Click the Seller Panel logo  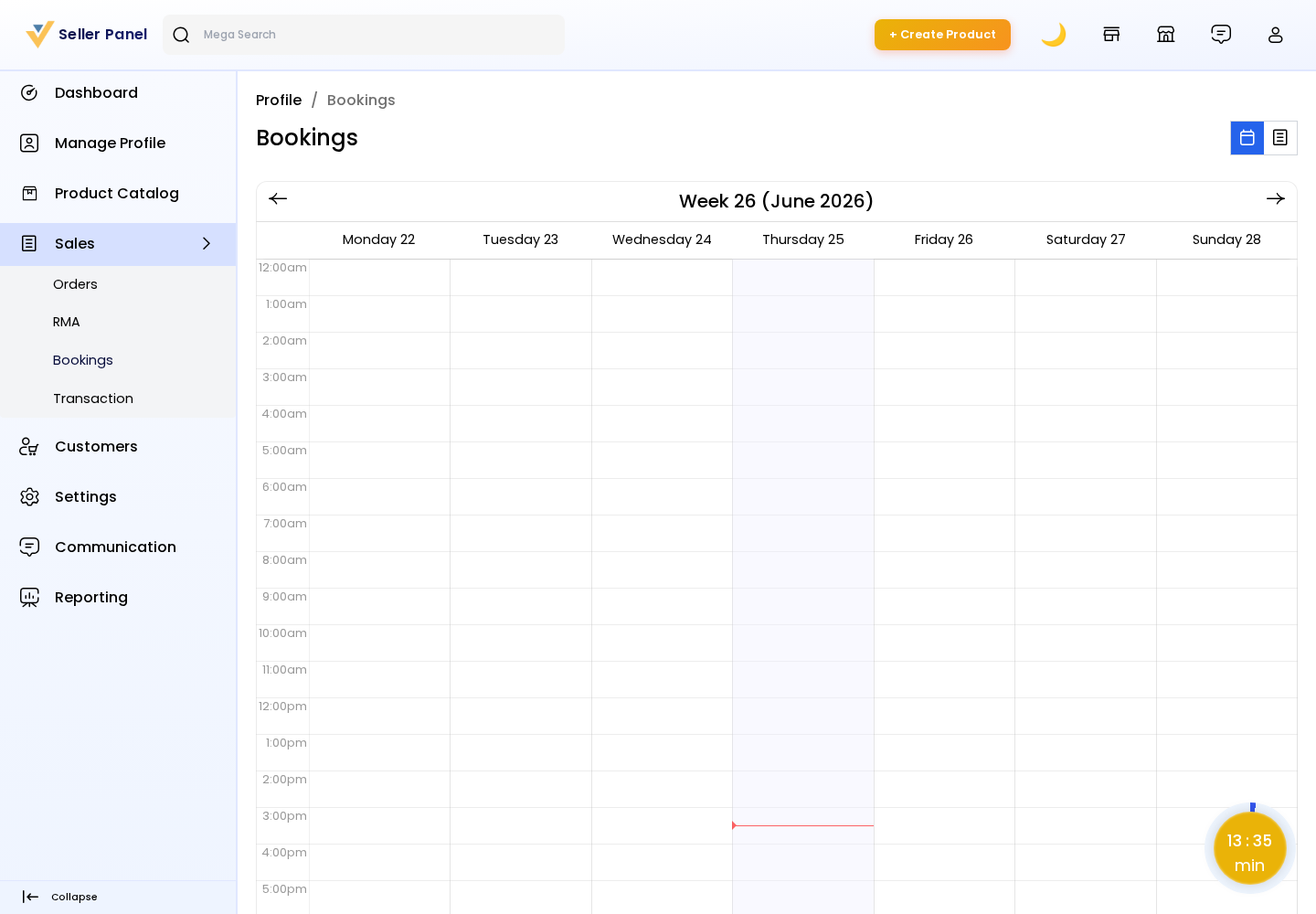(87, 34)
